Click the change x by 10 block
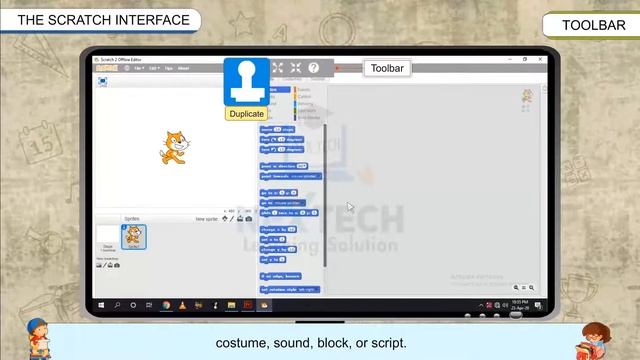Screen dimensions: 640x360 pyautogui.click(x=278, y=229)
